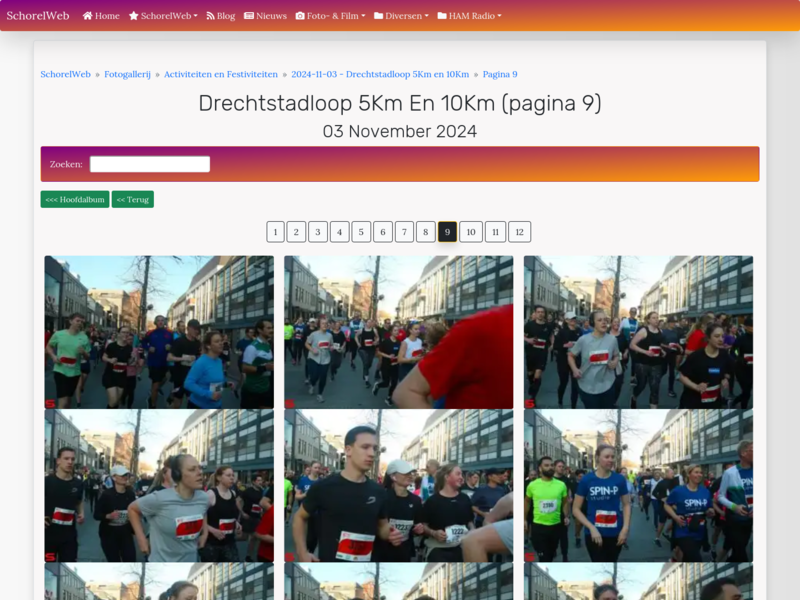800x600 pixels.
Task: Open photo of man in black shirt close-up
Action: (398, 486)
